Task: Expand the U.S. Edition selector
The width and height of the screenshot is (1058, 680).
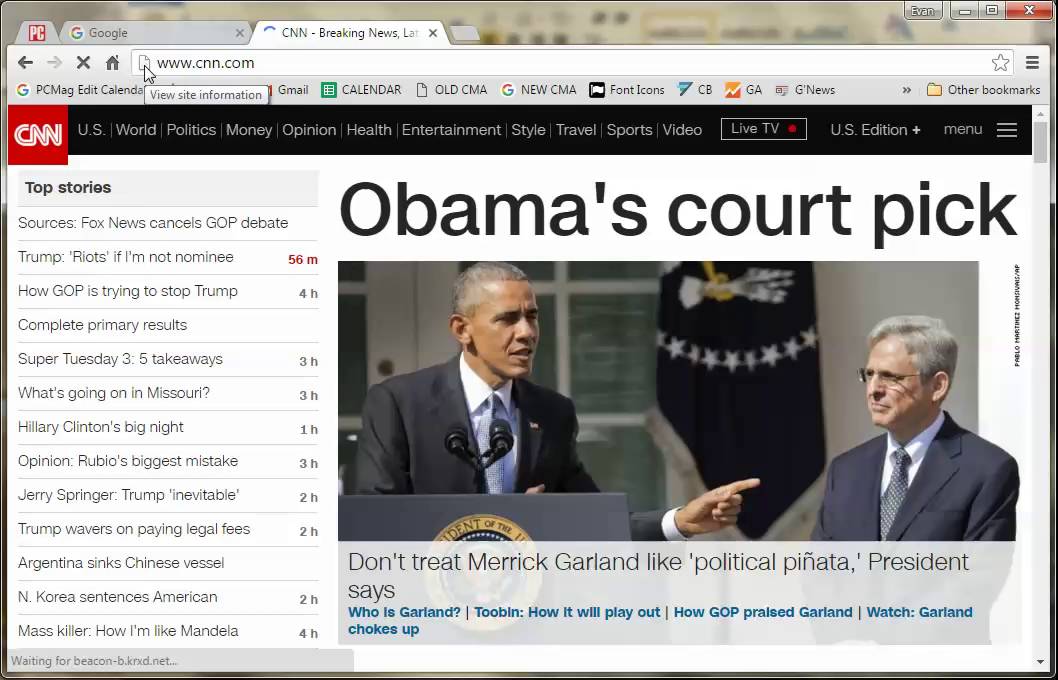Action: 875,130
